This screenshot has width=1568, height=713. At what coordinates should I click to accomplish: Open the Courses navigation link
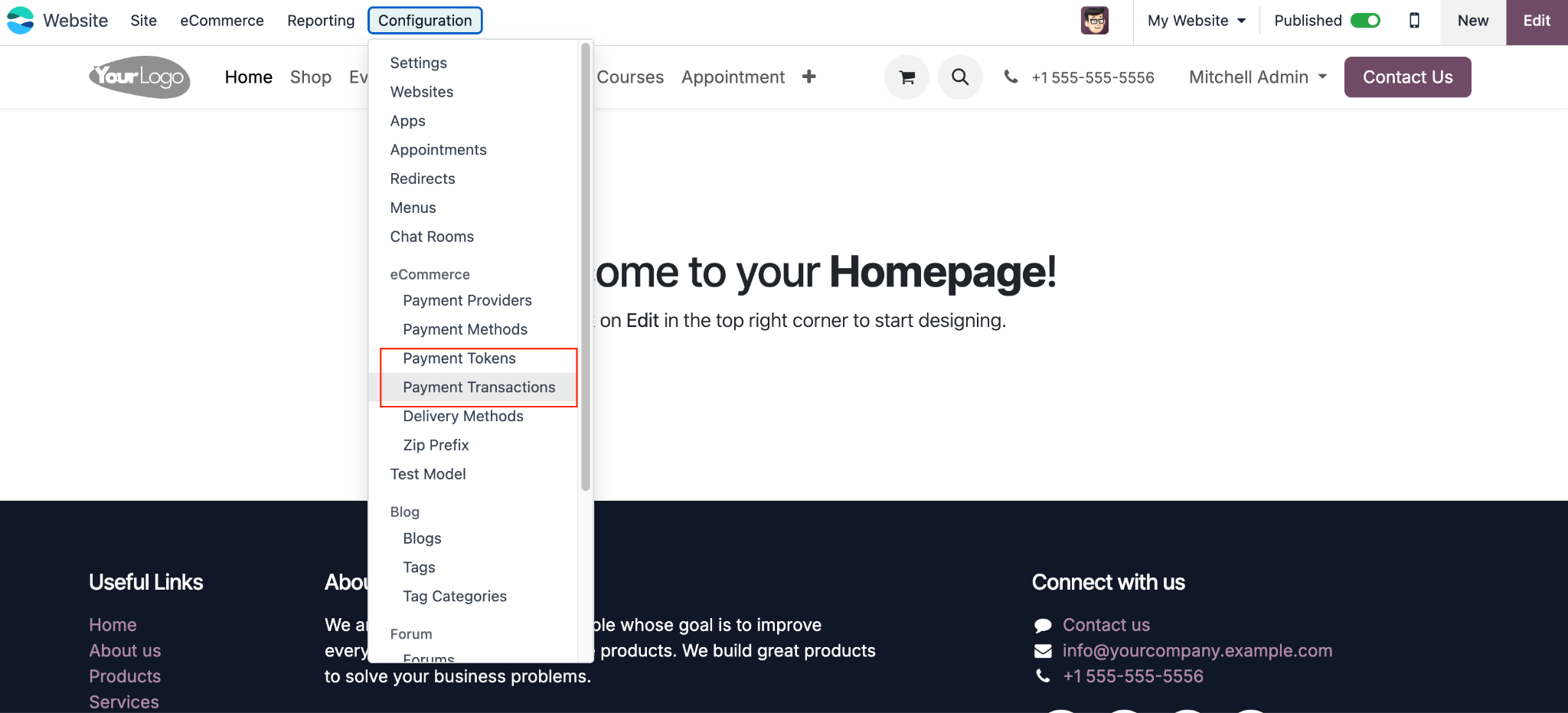click(x=630, y=77)
